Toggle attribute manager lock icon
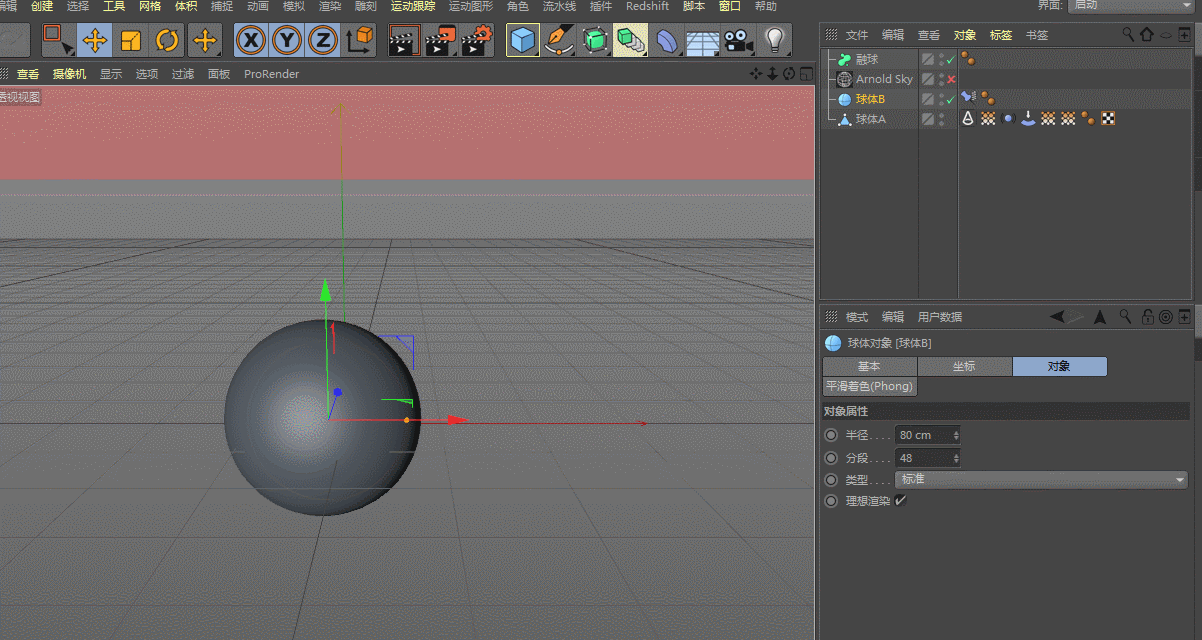 1148,317
